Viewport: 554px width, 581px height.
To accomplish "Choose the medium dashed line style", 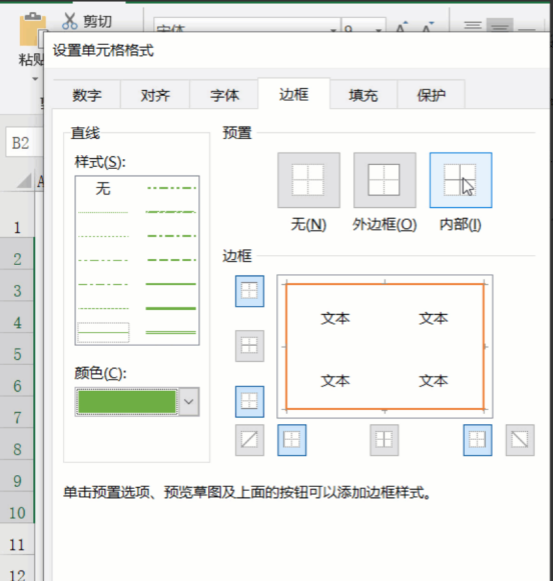I will point(171,260).
